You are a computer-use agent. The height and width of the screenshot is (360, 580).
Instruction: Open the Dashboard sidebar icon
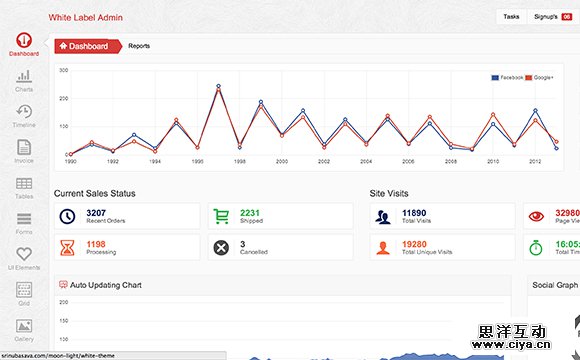pos(24,40)
